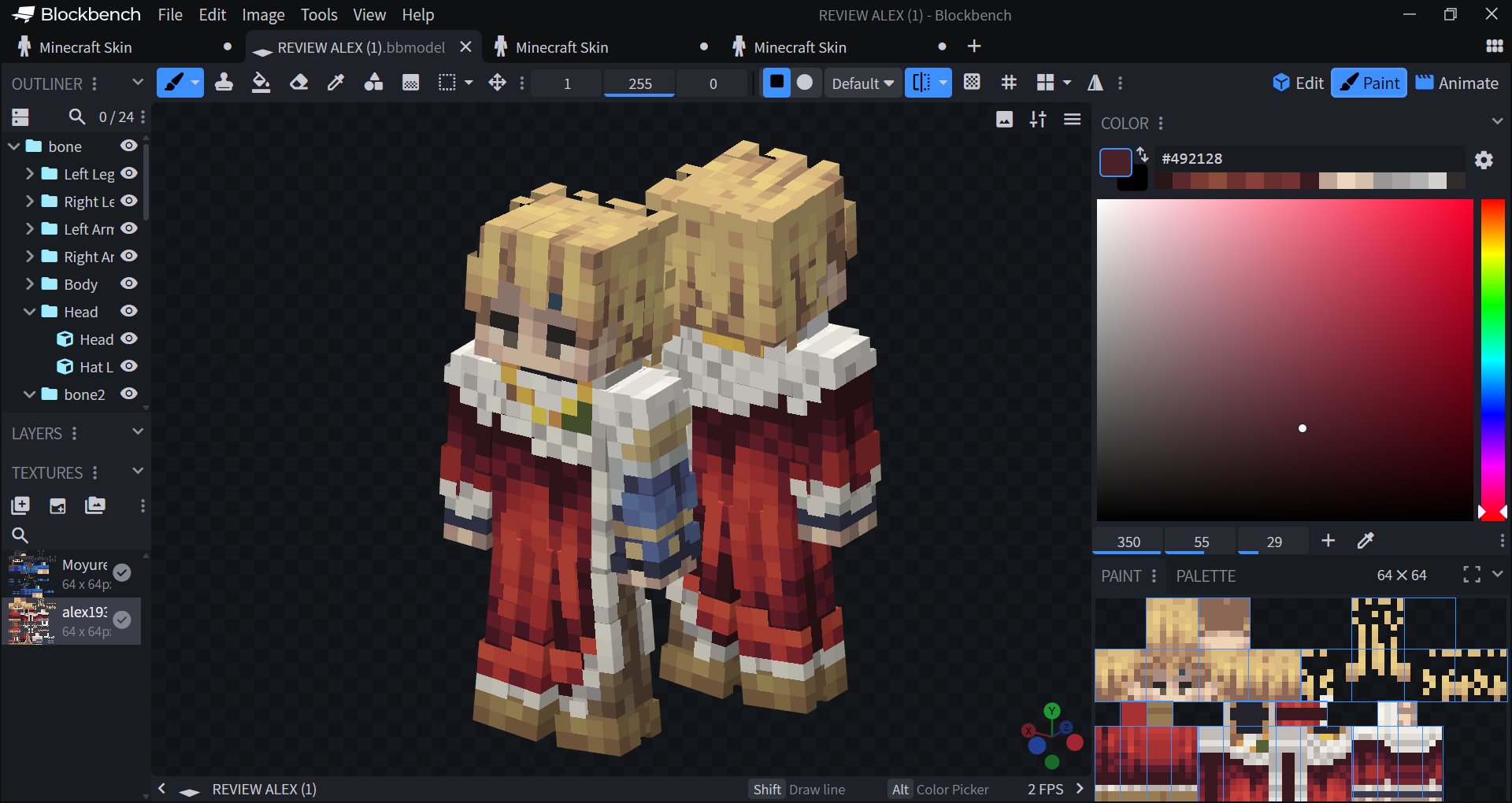The width and height of the screenshot is (1512, 803).
Task: Select the Eraser tool
Action: [298, 83]
